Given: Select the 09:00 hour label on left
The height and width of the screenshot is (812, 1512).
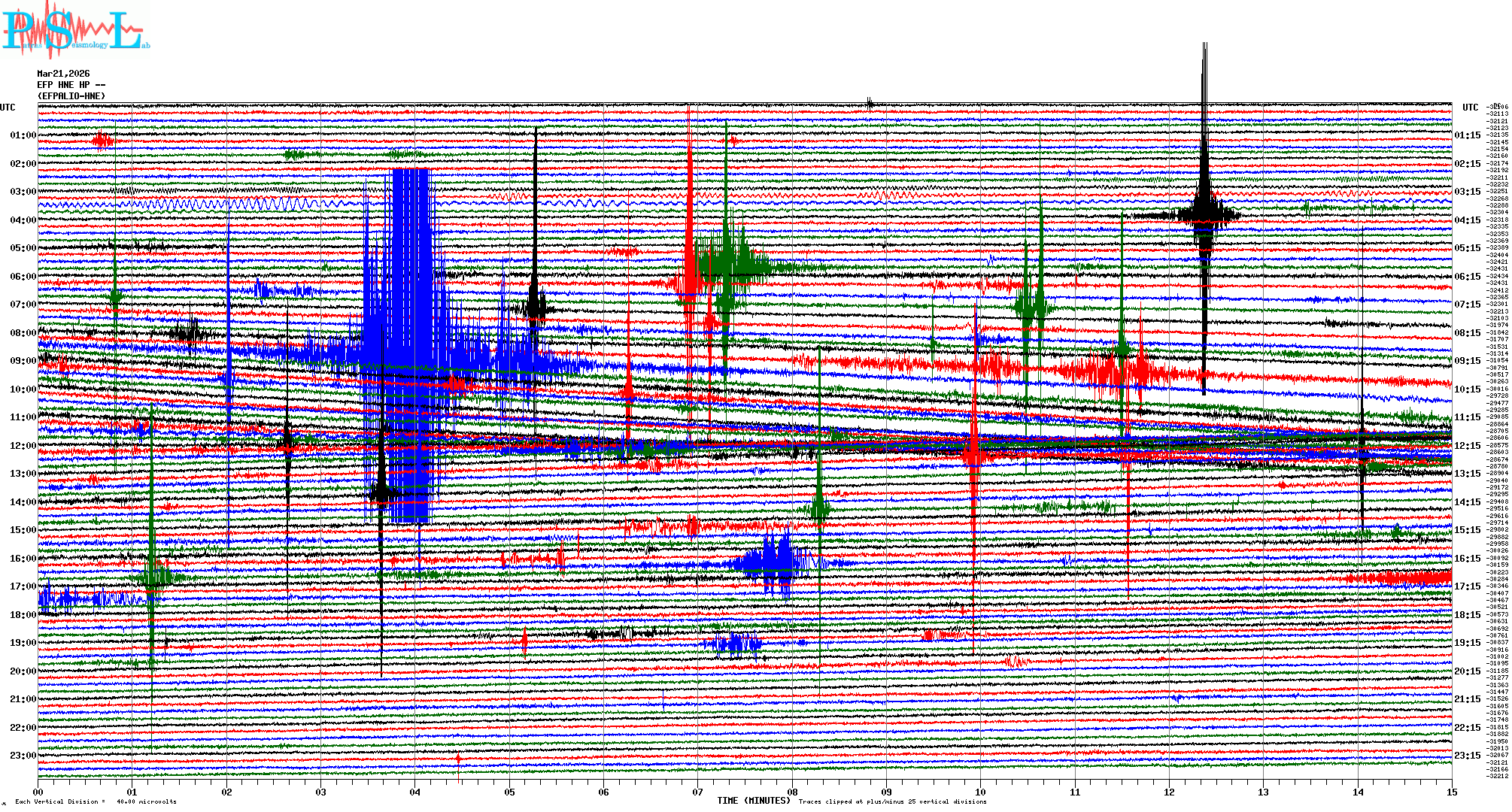Looking at the screenshot, I should (x=23, y=361).
